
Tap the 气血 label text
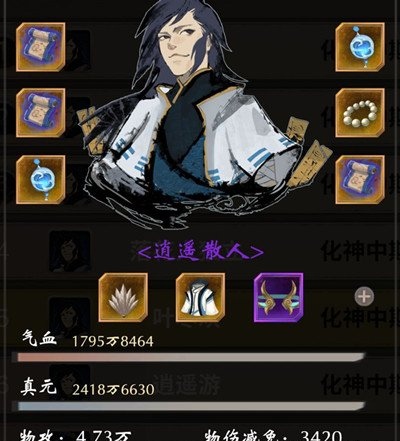pos(39,339)
